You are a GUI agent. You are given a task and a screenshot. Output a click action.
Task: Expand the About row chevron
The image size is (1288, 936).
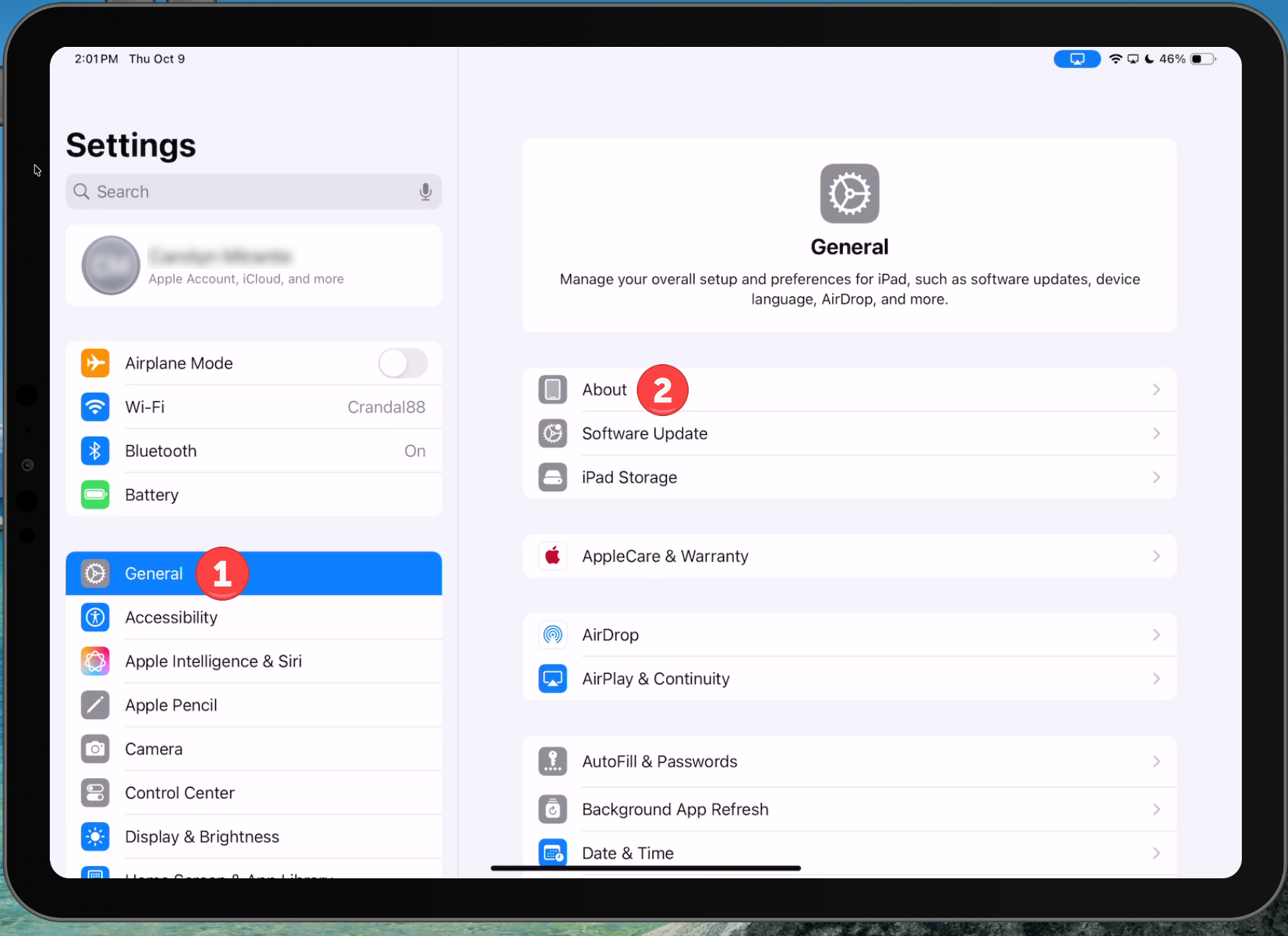pos(1156,389)
